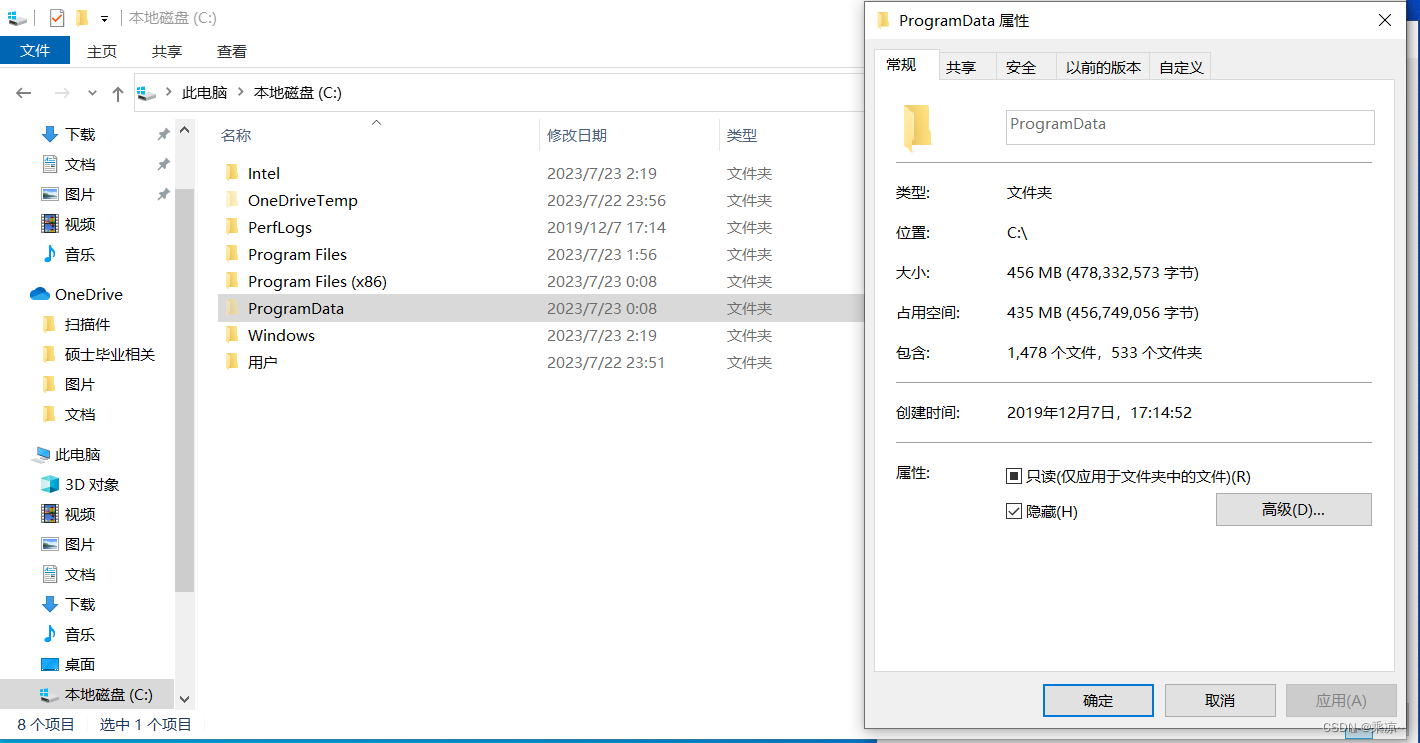
Task: Click the sidebar scroll up arrow
Action: click(184, 131)
